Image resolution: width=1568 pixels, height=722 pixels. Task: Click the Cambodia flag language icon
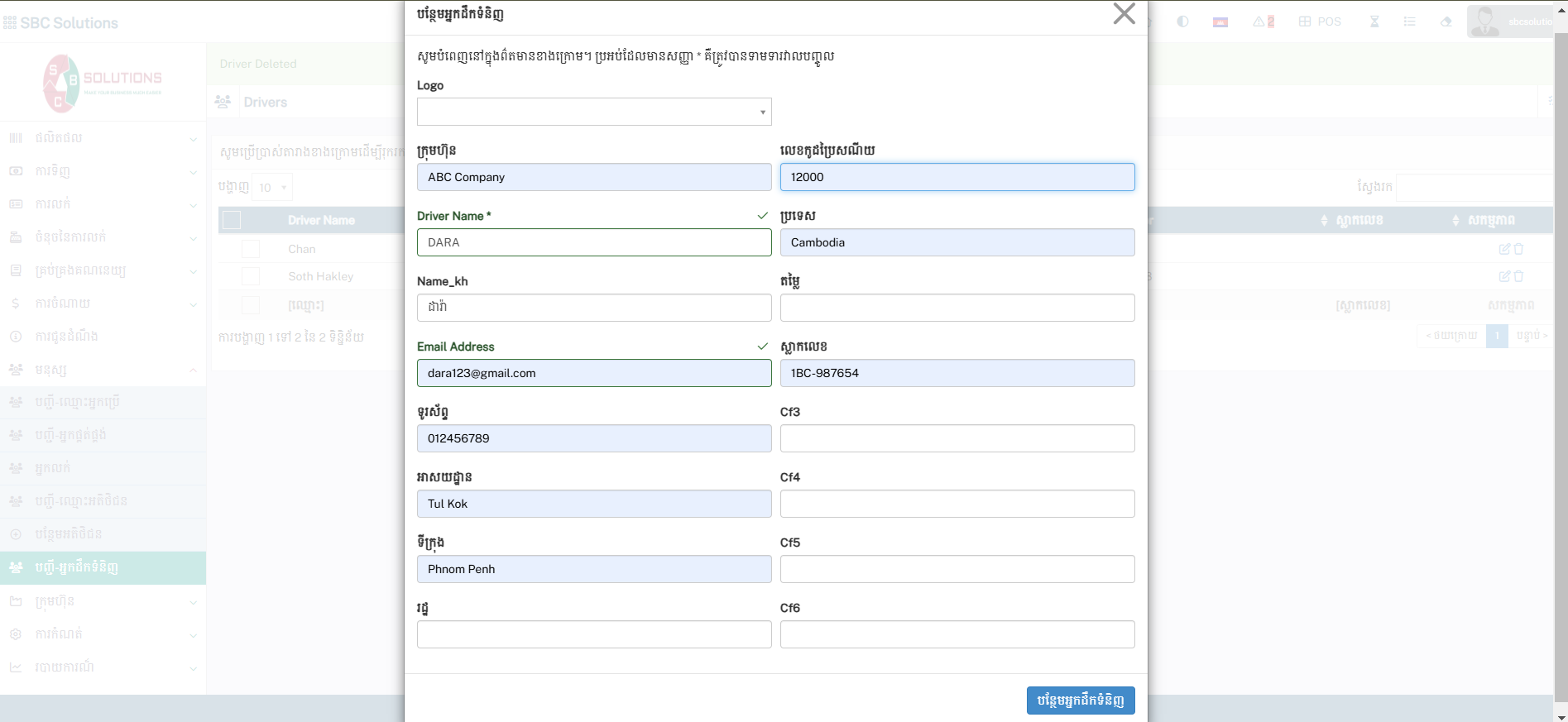[x=1220, y=22]
